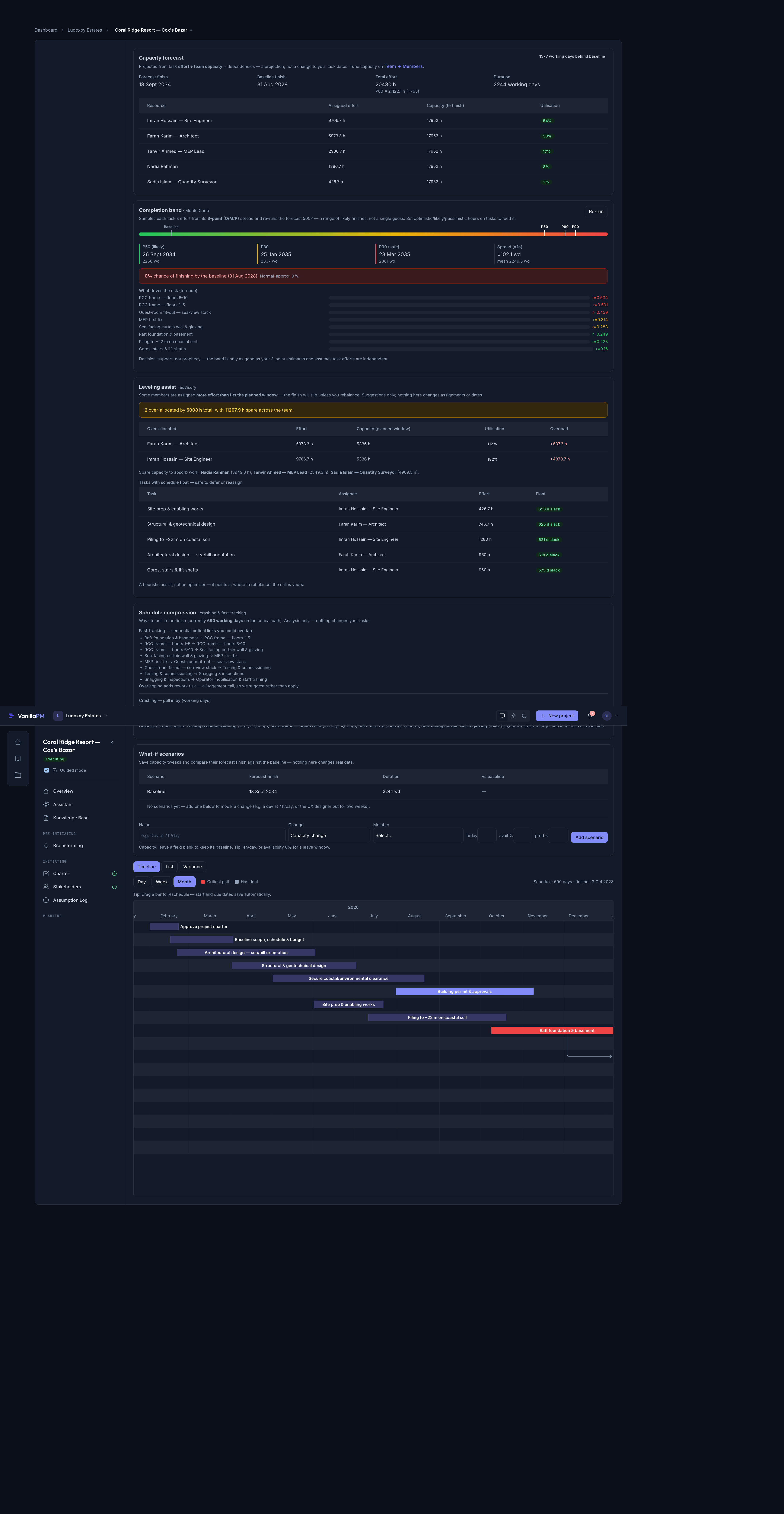Click the Guided mode pencil icon

(x=55, y=770)
